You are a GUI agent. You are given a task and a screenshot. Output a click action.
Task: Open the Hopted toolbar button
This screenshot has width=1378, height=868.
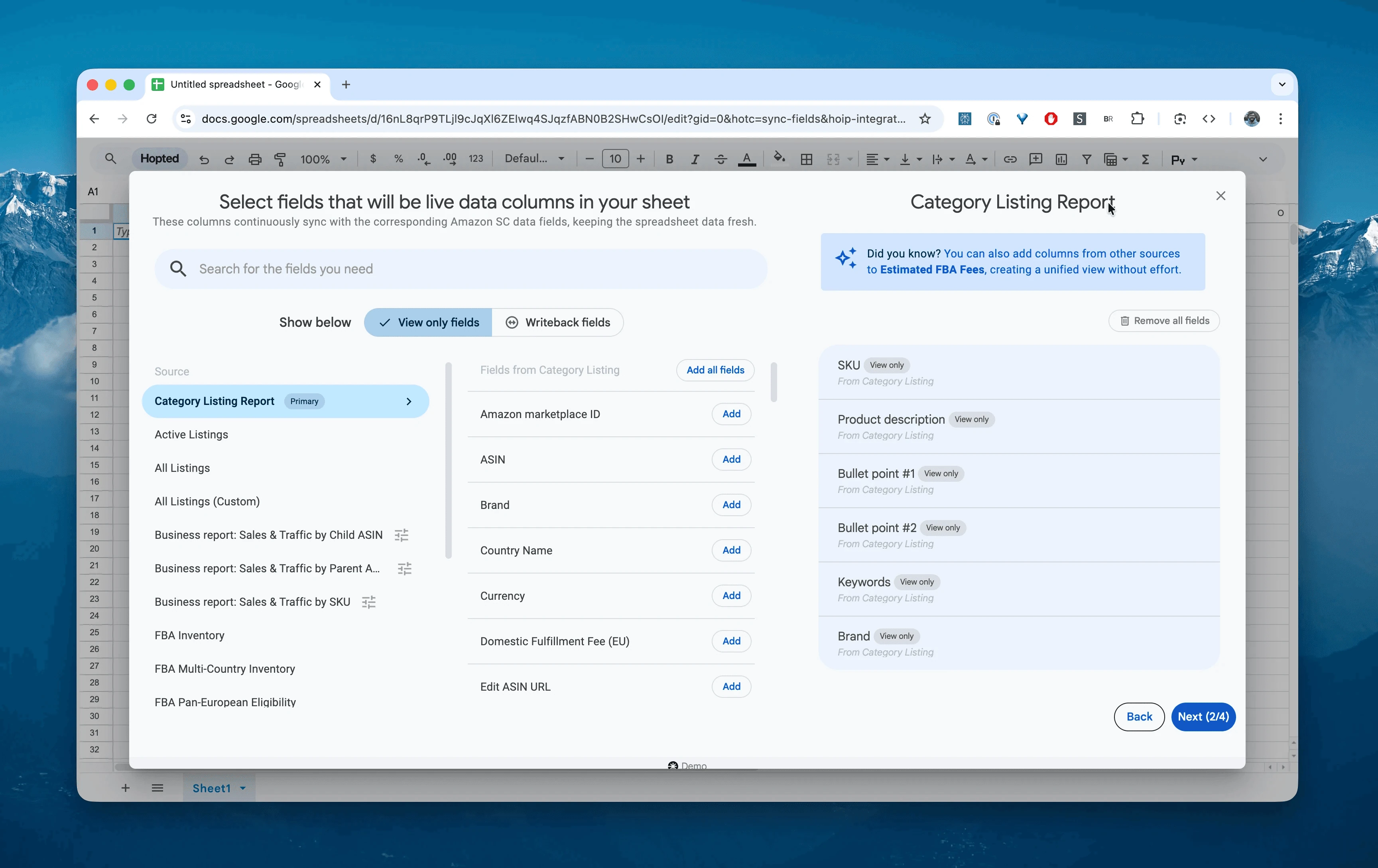pos(159,158)
